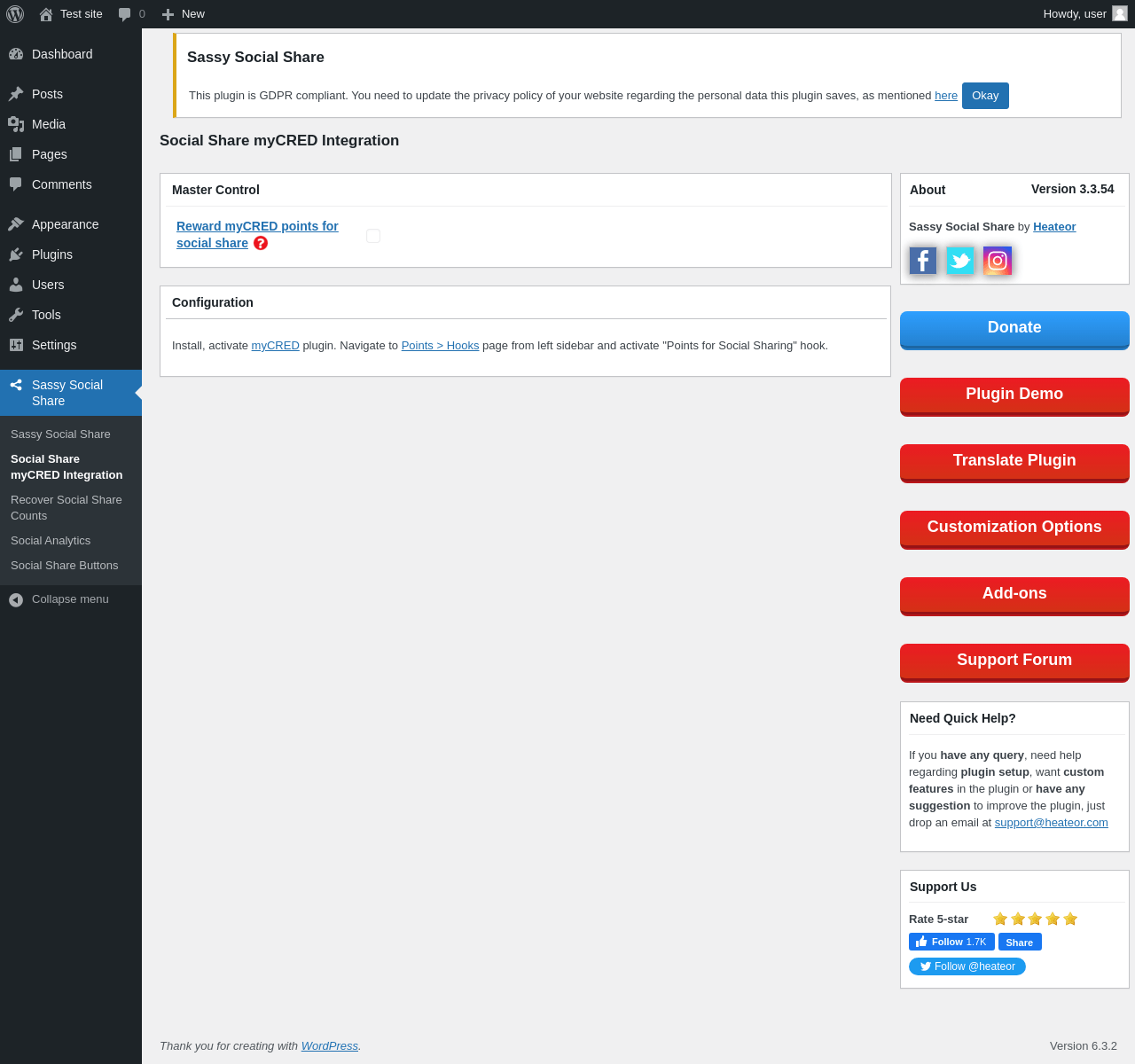This screenshot has width=1135, height=1064.
Task: Click the Plugin Demo button
Action: 1014,396
